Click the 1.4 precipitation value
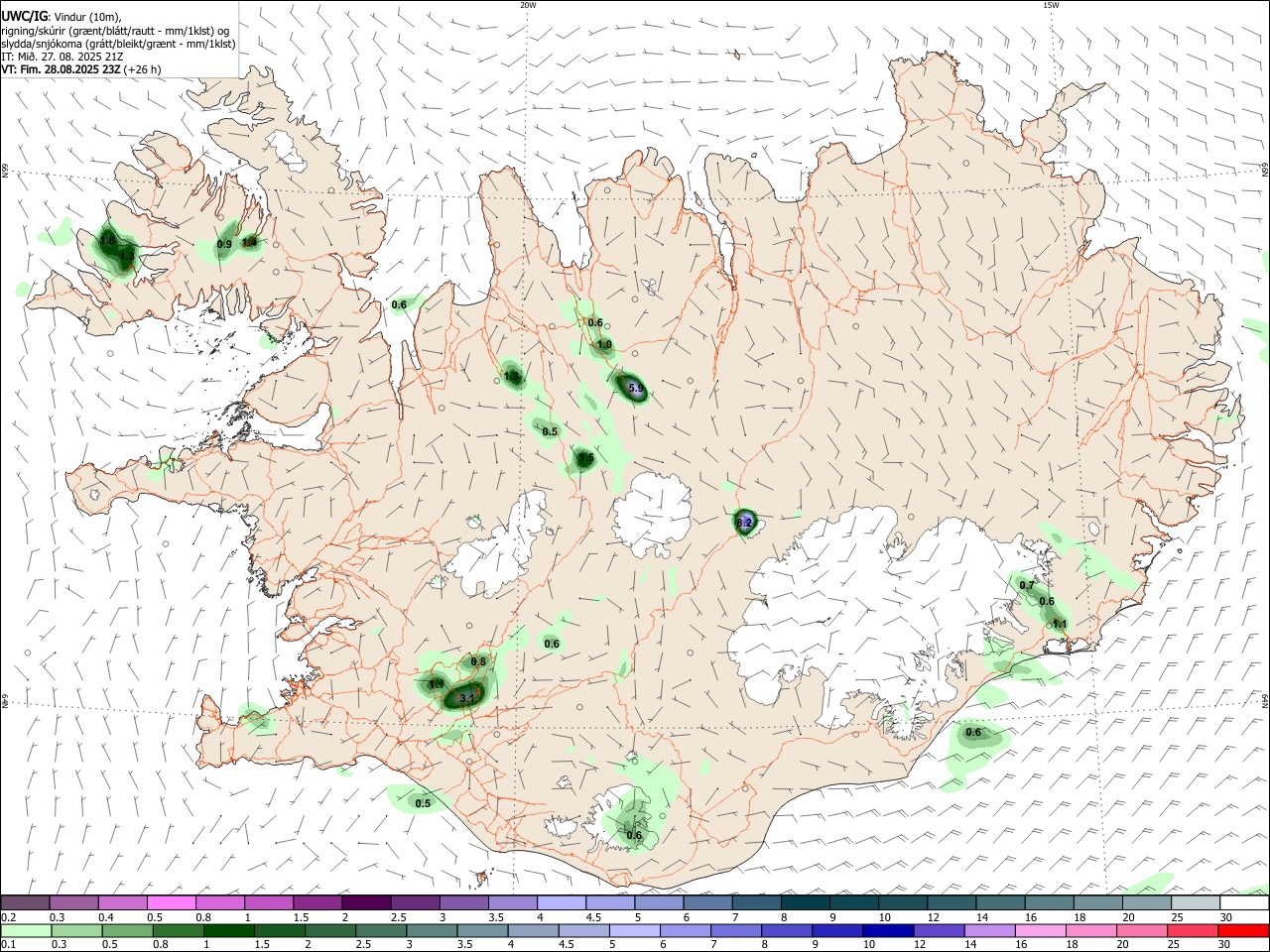This screenshot has width=1270, height=952. (250, 241)
